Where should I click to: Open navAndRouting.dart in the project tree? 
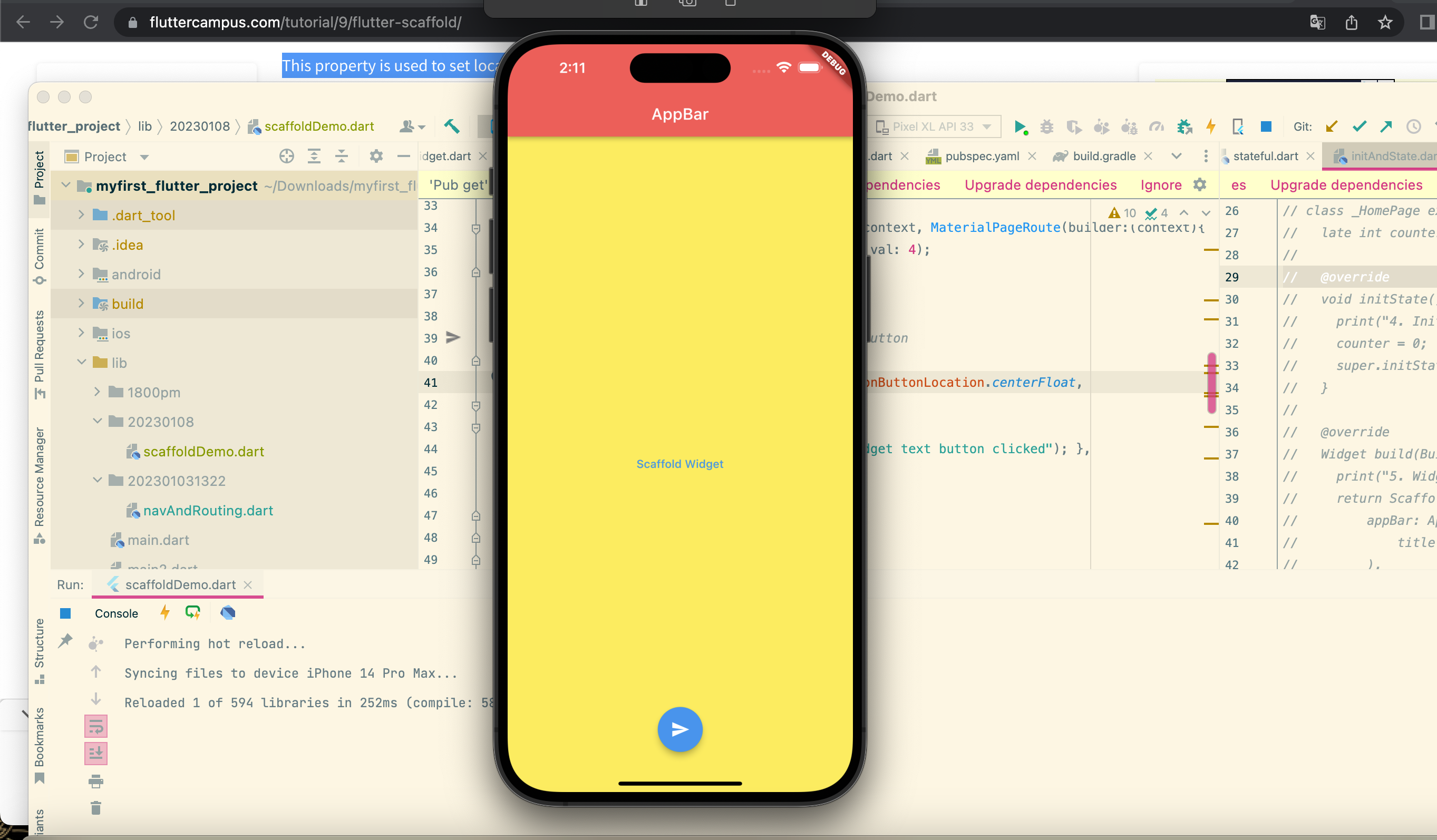(x=208, y=511)
